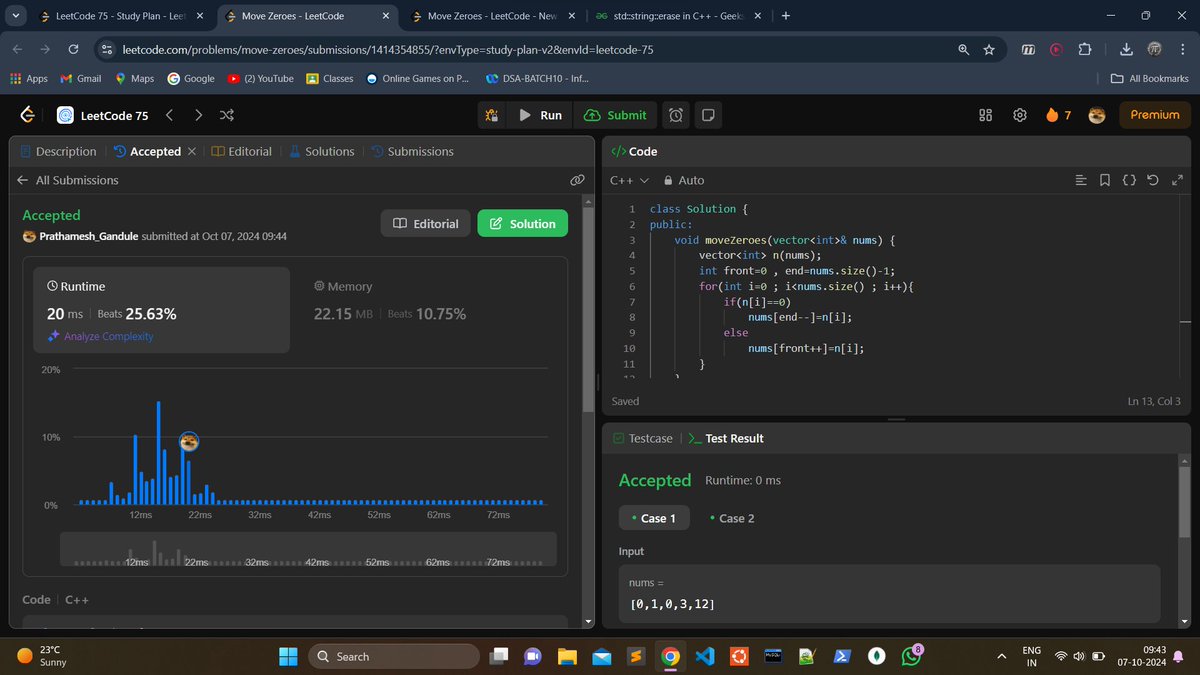Click the debugger icon beside Run
1200x675 pixels.
pyautogui.click(x=492, y=115)
